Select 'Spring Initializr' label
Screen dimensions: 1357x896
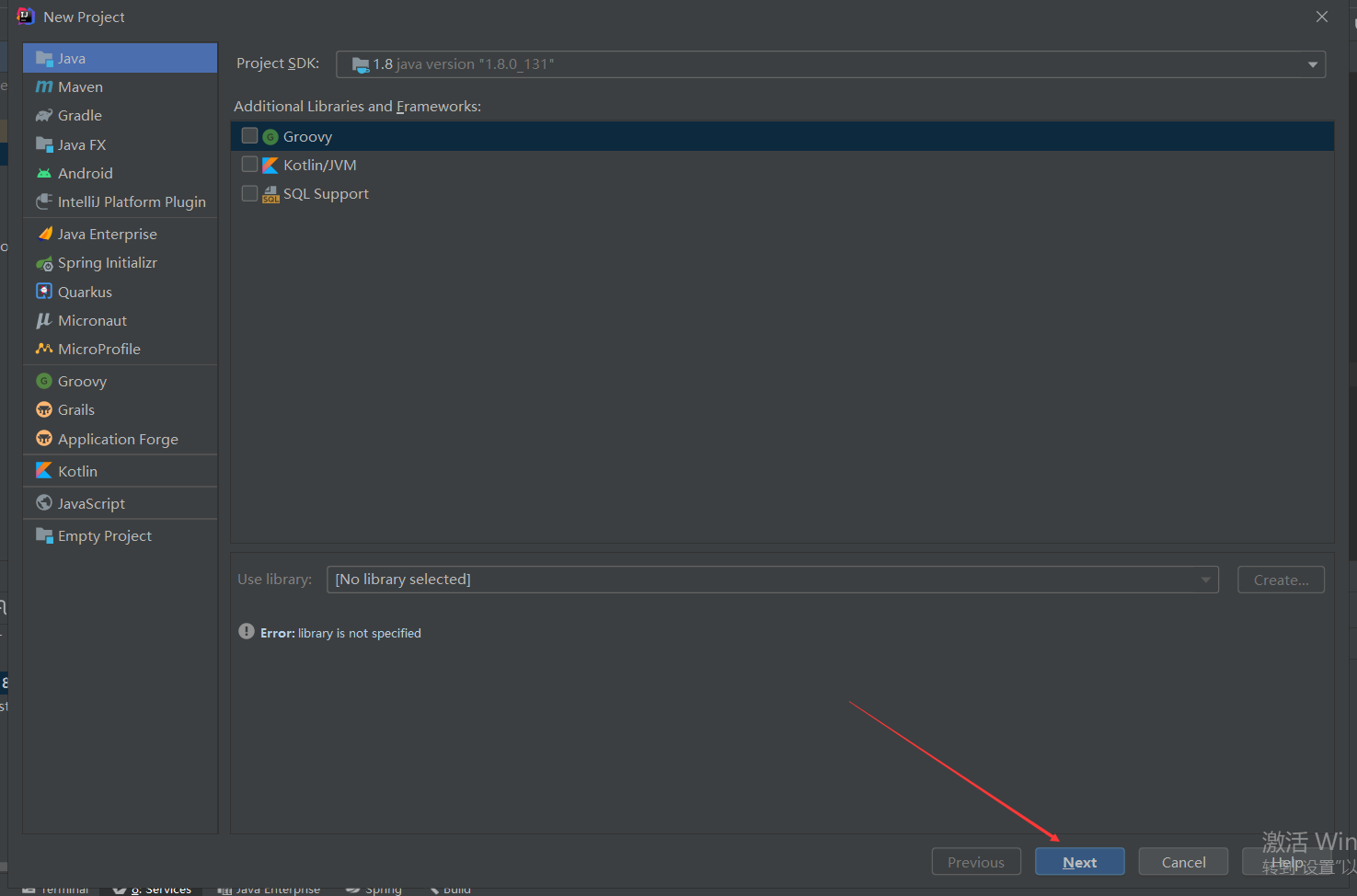[x=108, y=263]
